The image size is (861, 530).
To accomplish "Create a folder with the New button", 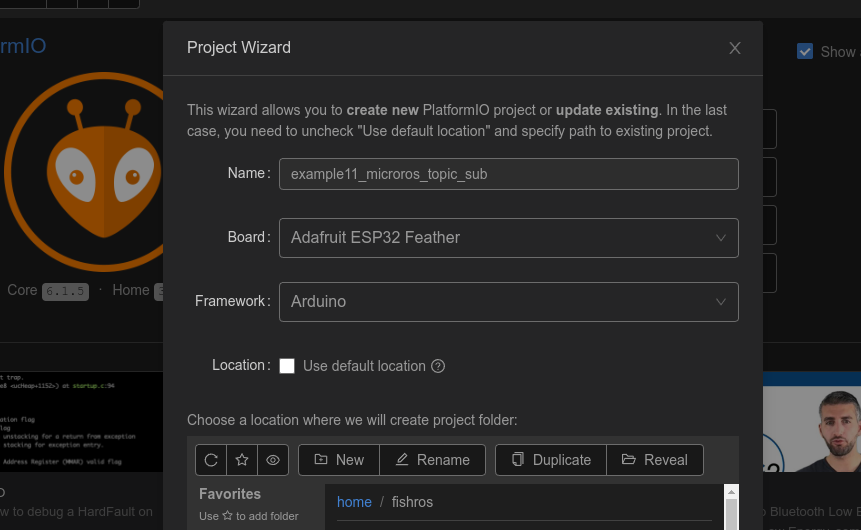I will tap(339, 460).
